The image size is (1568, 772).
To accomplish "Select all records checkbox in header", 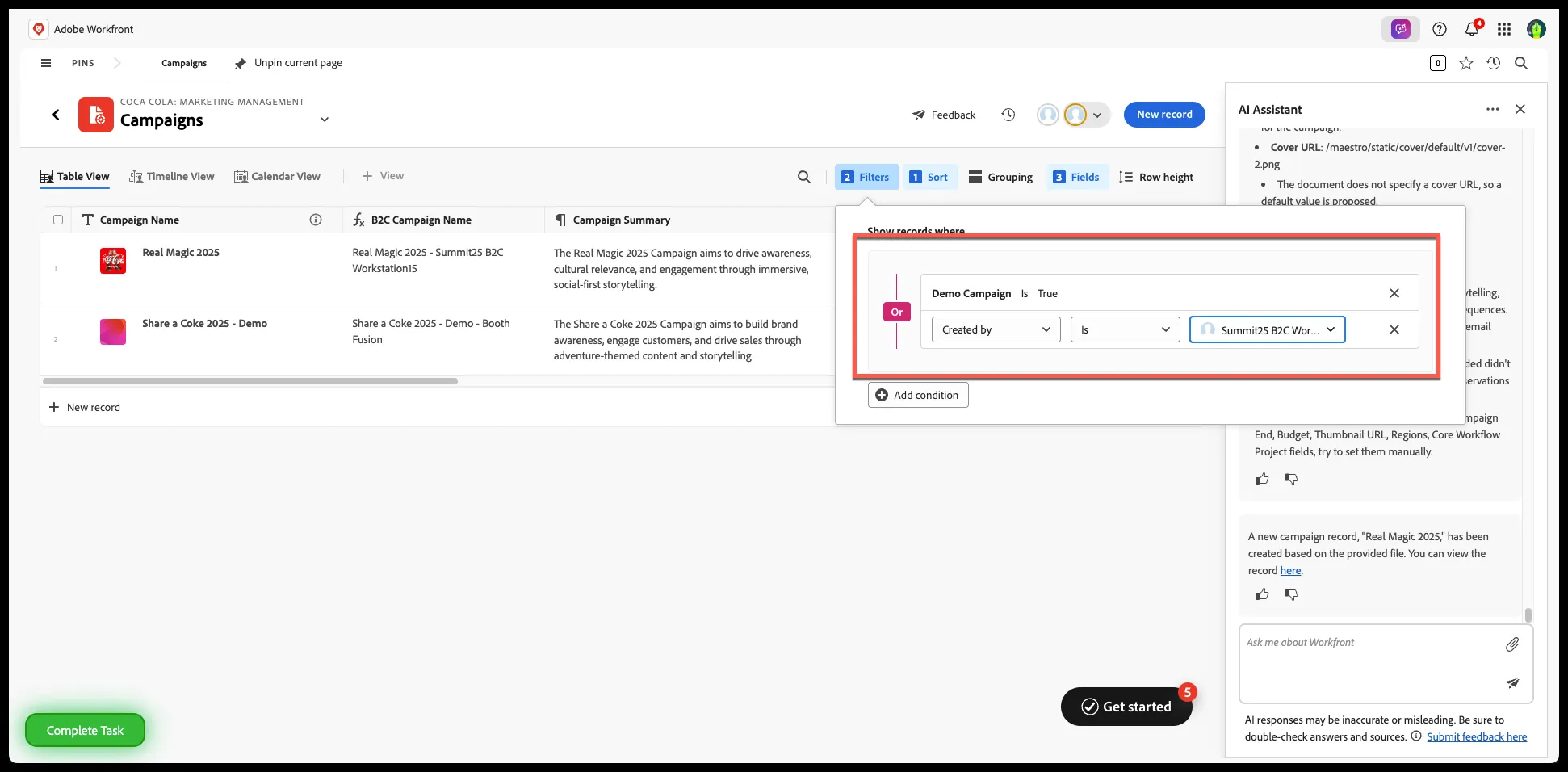I will click(x=58, y=220).
